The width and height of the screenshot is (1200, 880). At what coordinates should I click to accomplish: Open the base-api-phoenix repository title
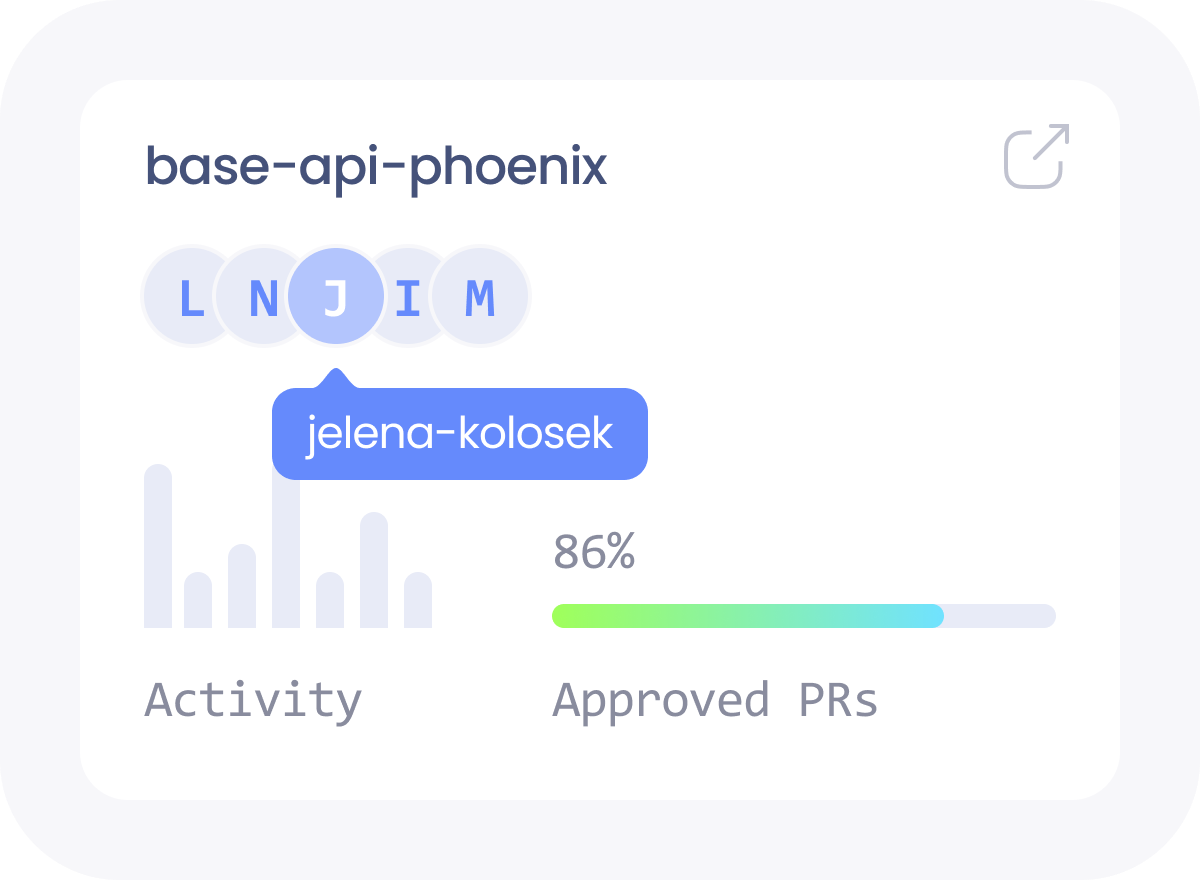pyautogui.click(x=376, y=166)
